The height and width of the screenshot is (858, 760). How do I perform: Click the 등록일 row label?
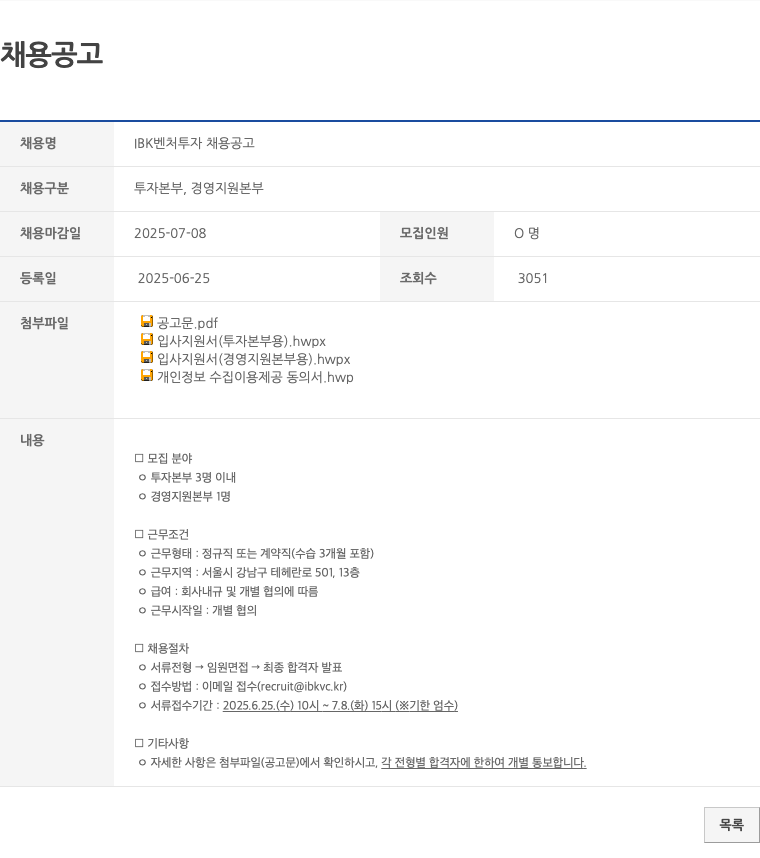click(x=38, y=278)
